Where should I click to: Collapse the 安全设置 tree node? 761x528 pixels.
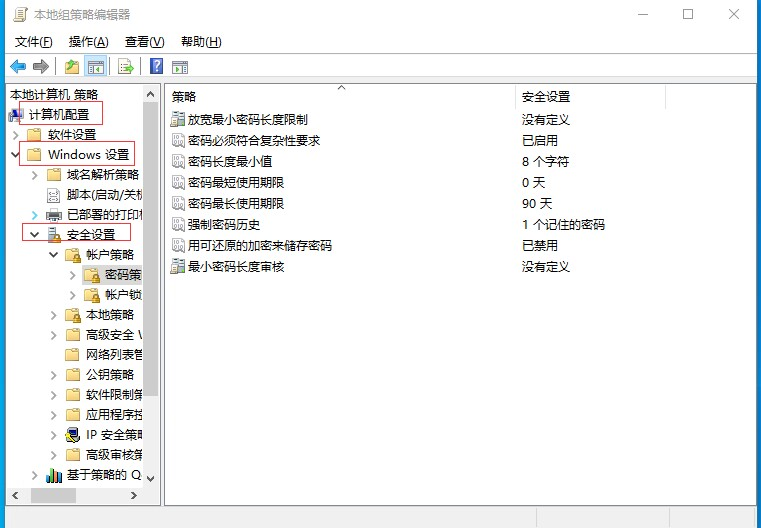tap(34, 234)
